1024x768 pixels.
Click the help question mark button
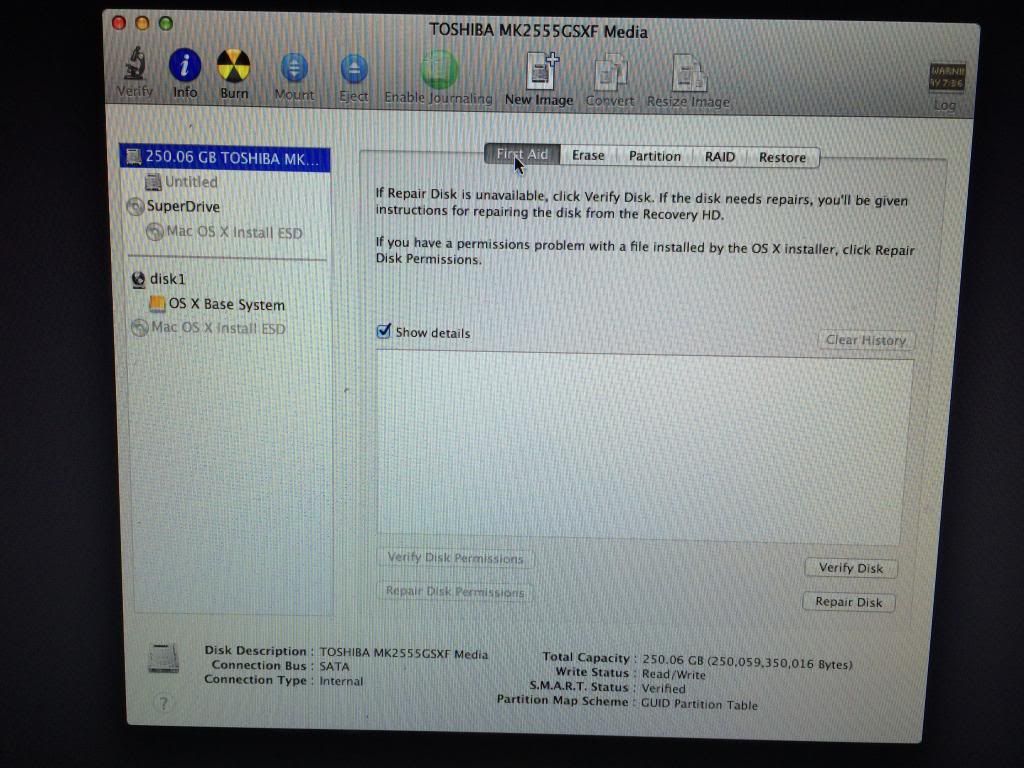click(x=162, y=703)
